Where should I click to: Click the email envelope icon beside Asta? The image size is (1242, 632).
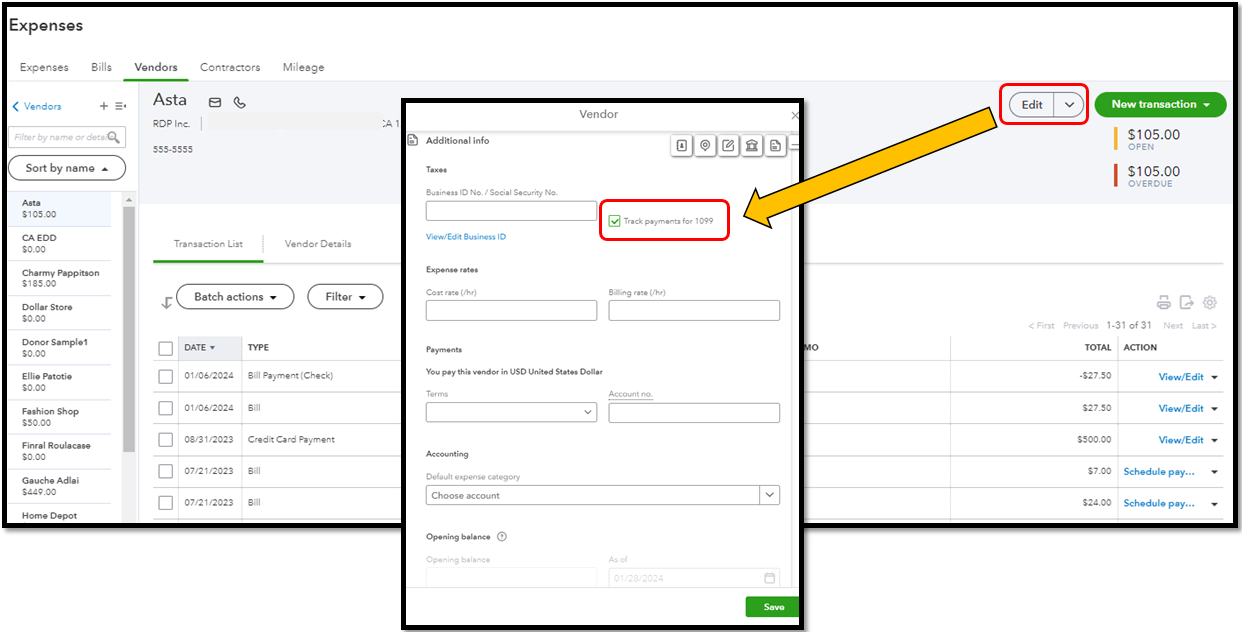pos(215,102)
